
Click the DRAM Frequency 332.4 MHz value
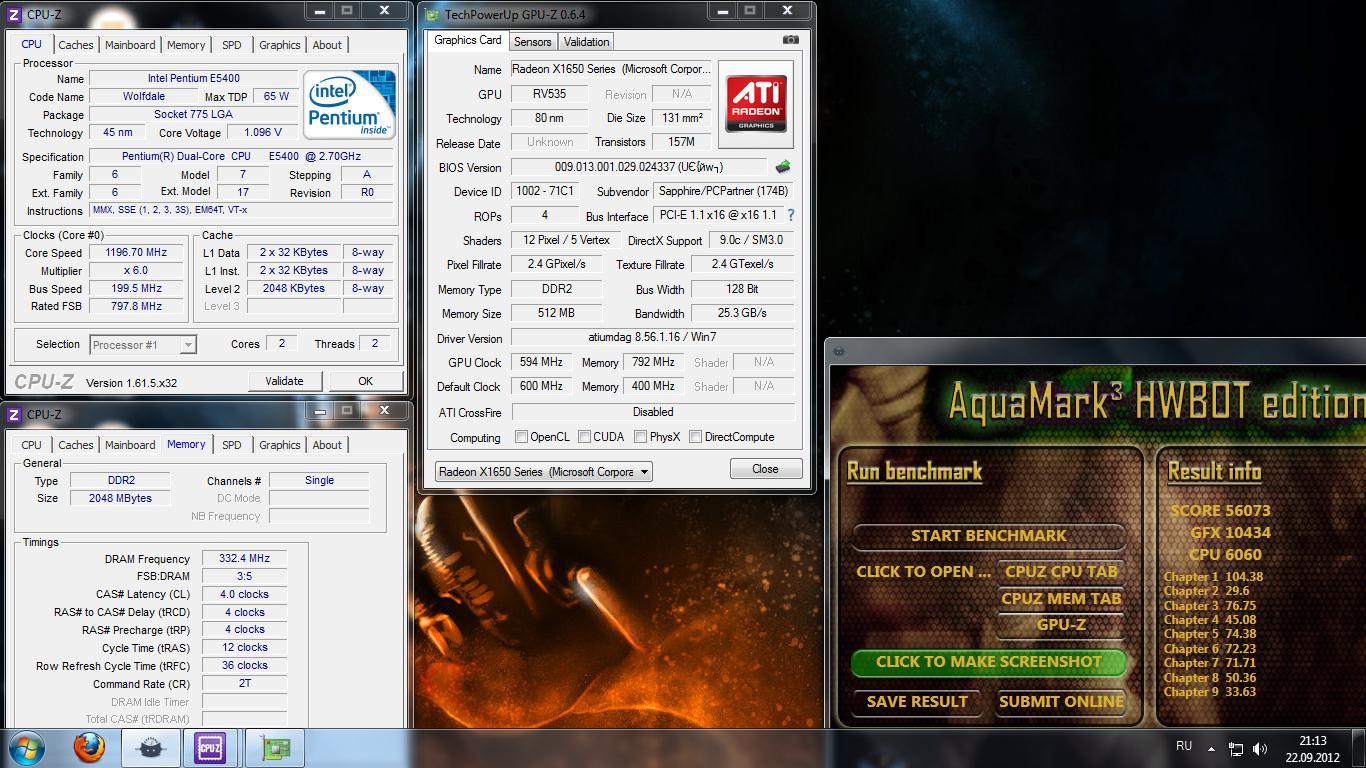tap(244, 559)
